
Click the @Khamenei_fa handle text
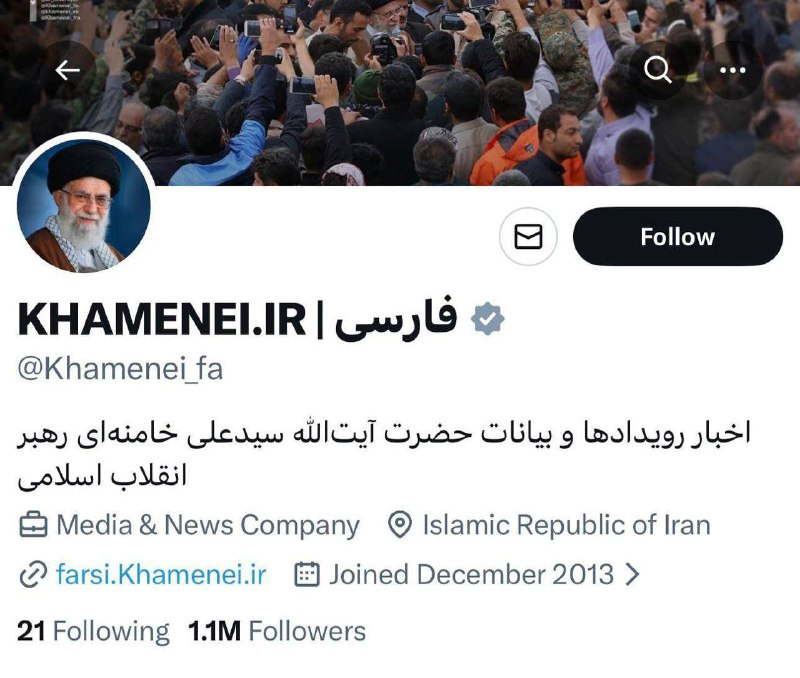click(x=120, y=369)
